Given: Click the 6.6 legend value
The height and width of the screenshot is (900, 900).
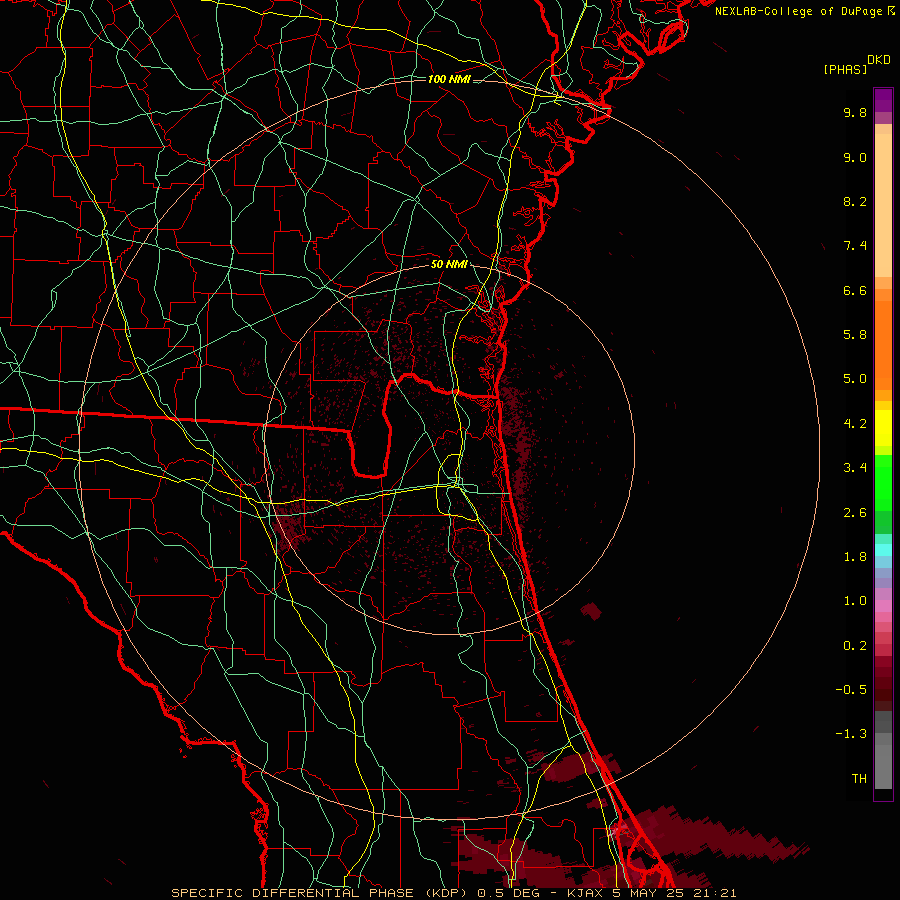Looking at the screenshot, I should 855,290.
